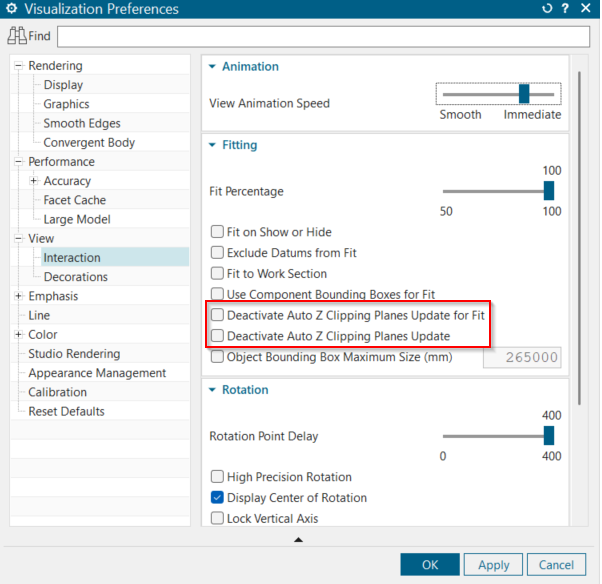The width and height of the screenshot is (602, 584).
Task: Click the Apply button
Action: pos(493,565)
